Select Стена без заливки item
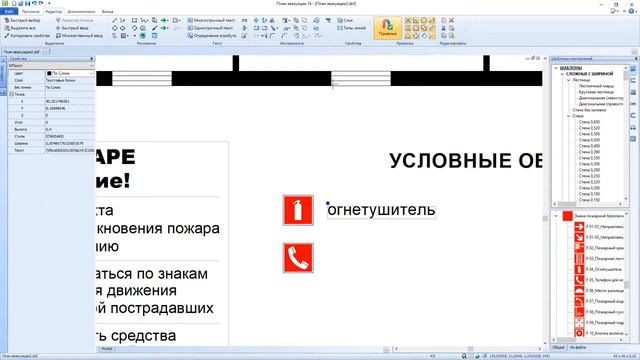This screenshot has width=640, height=360. 589,110
